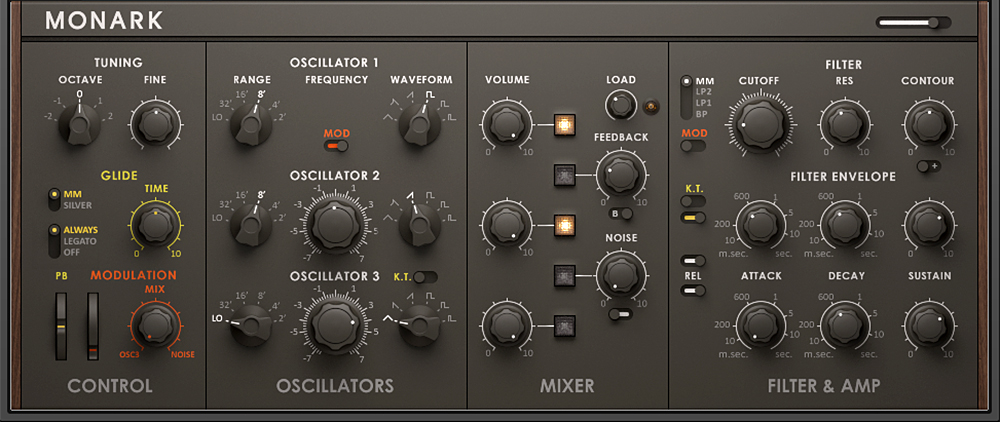Change the filter type MM/LP2/LP1/BP selector
Image resolution: width=1000 pixels, height=422 pixels.
tap(686, 97)
